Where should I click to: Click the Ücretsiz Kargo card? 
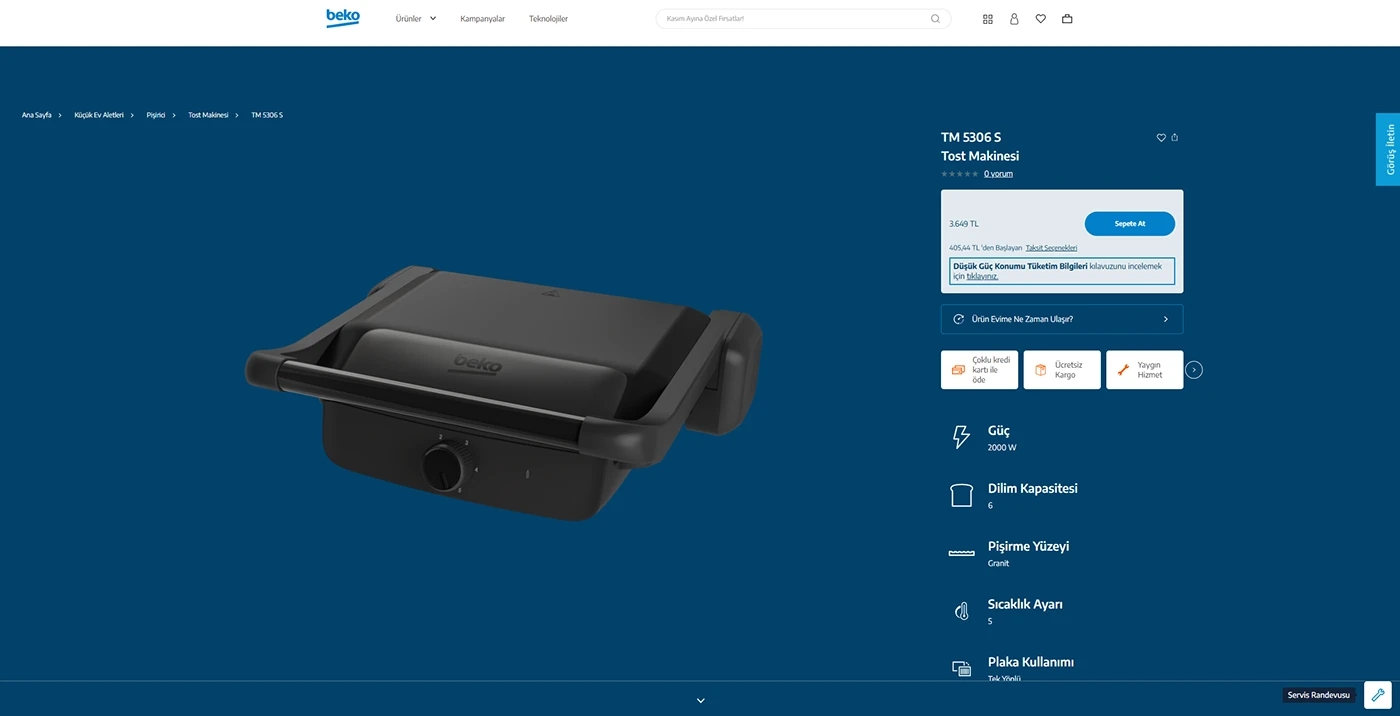coord(1062,370)
